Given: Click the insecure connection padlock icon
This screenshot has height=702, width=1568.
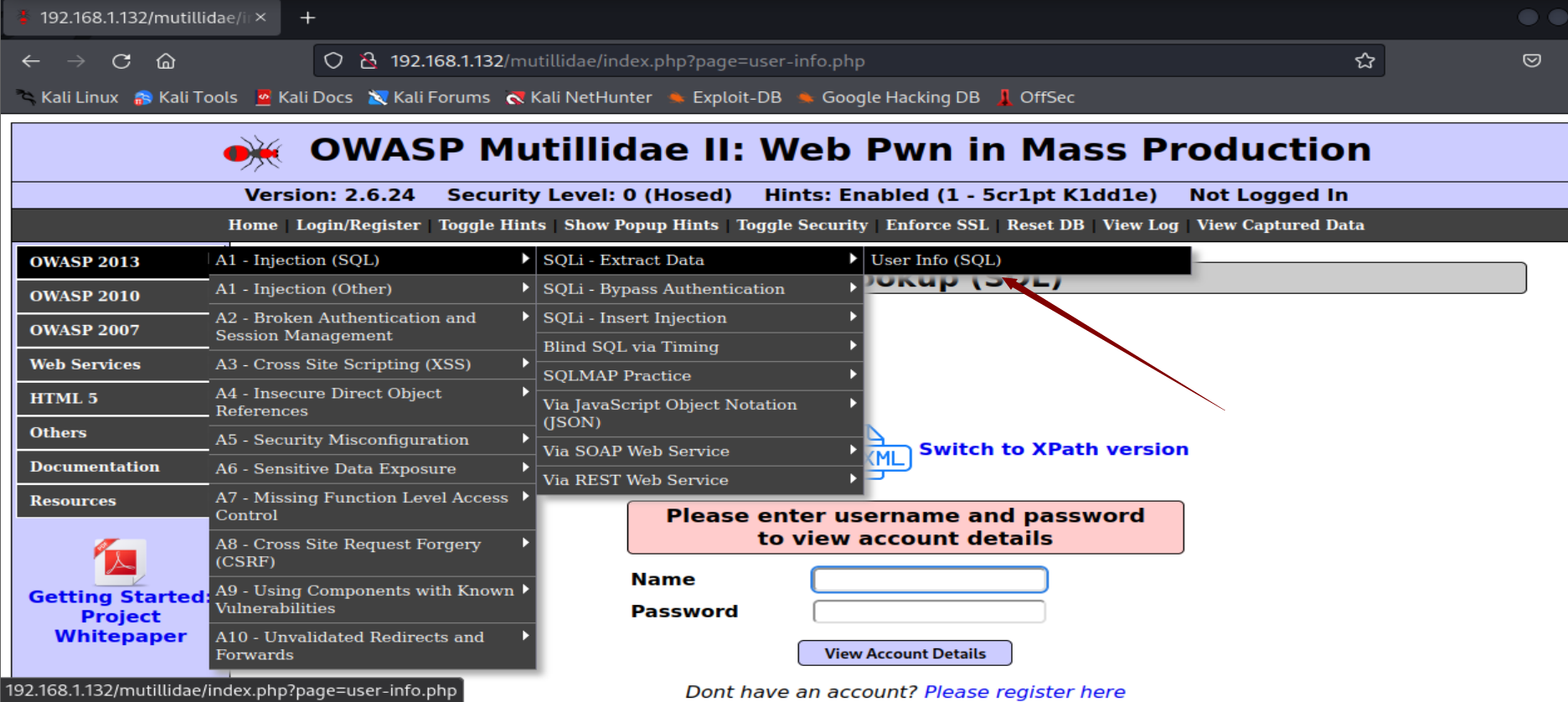Looking at the screenshot, I should (x=368, y=61).
